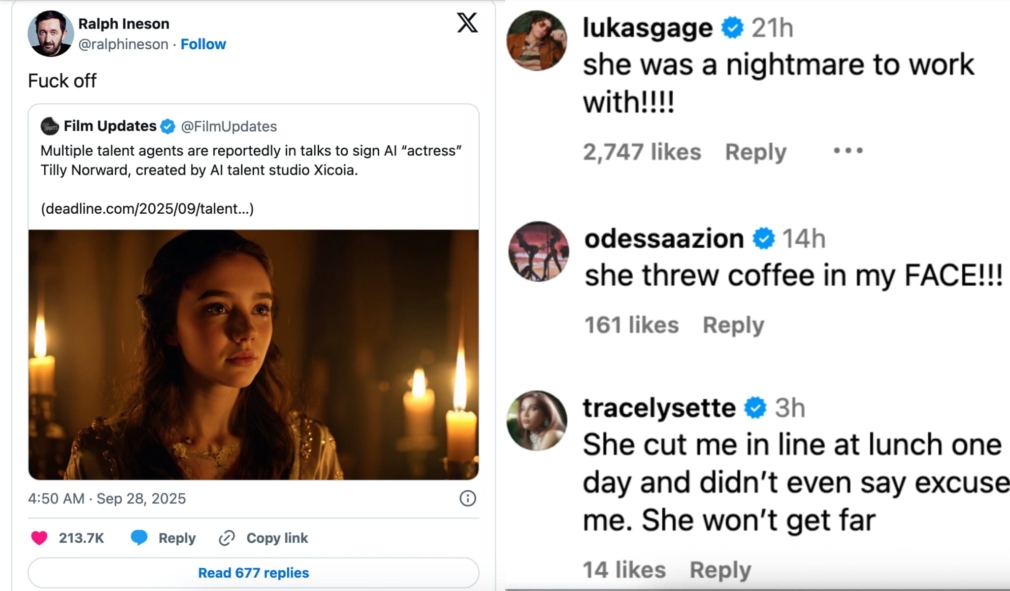
Task: Click the Film Updates avatar icon
Action: (50, 126)
